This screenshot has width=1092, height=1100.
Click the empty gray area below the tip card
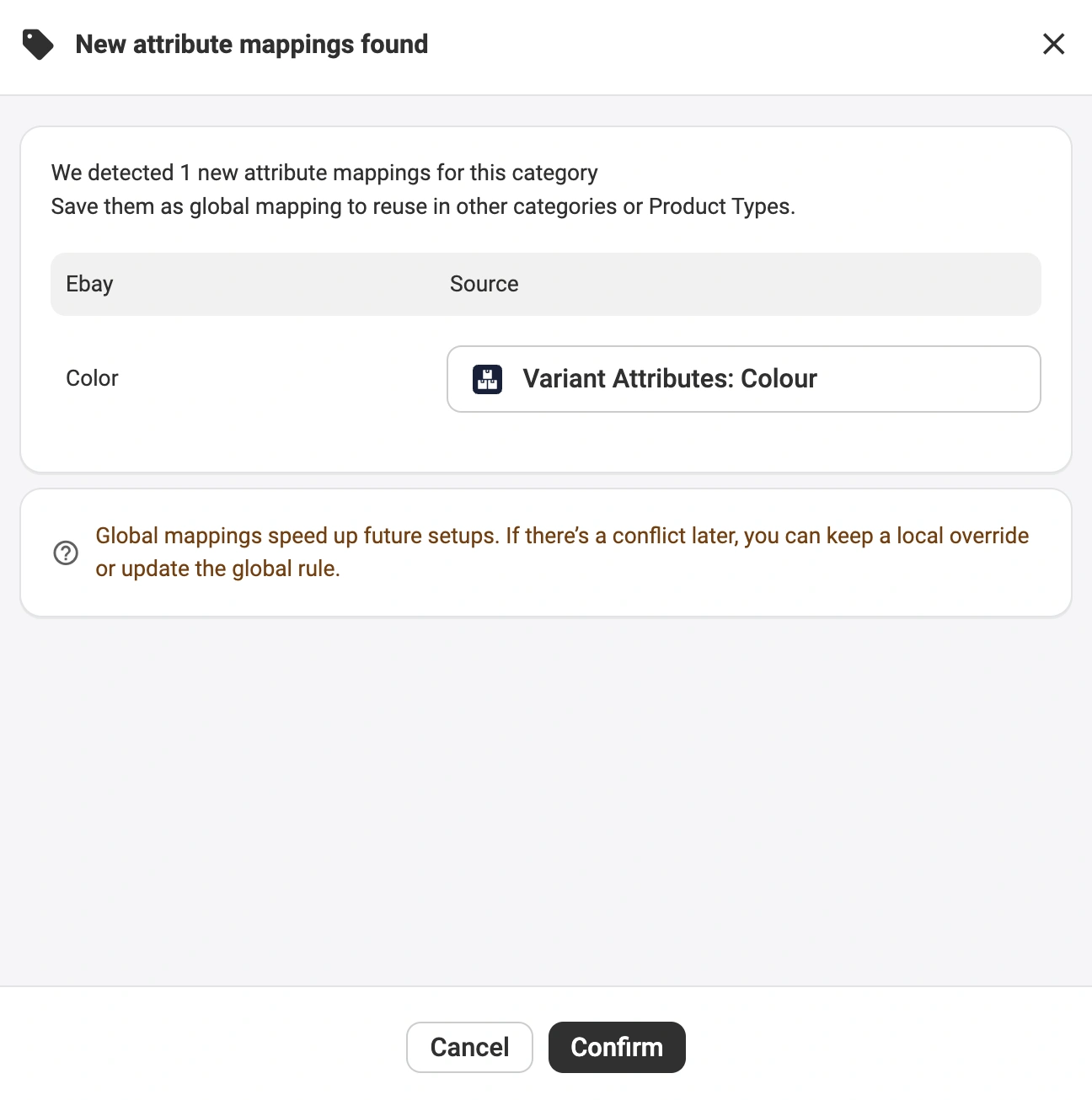(x=546, y=800)
